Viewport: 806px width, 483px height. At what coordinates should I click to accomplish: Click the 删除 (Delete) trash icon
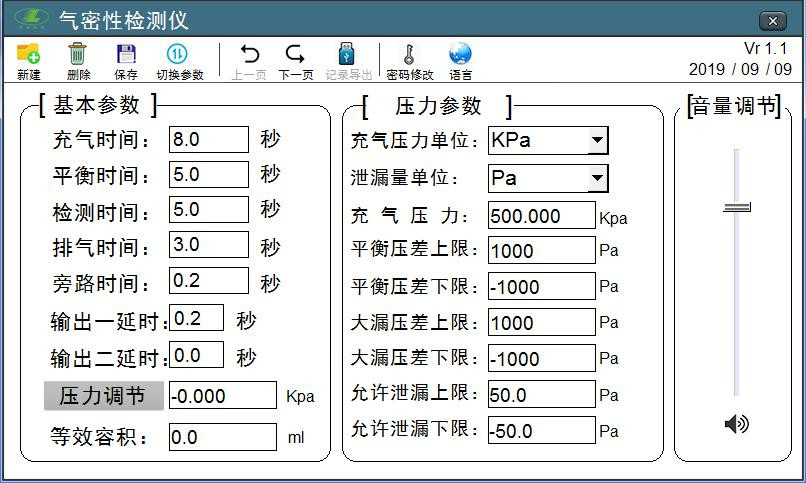tap(78, 55)
